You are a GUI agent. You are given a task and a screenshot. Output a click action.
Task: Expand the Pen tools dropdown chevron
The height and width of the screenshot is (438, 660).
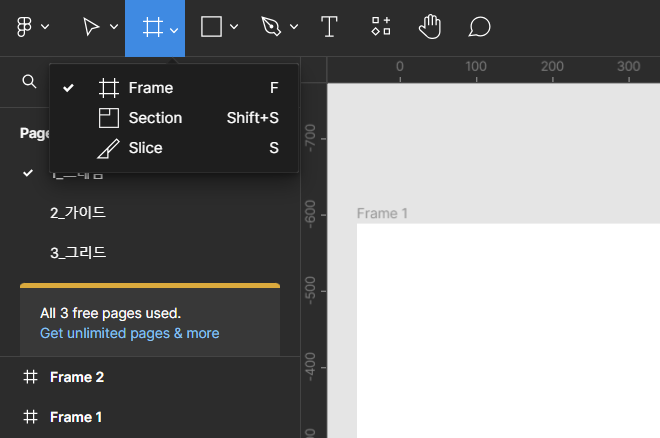point(294,28)
